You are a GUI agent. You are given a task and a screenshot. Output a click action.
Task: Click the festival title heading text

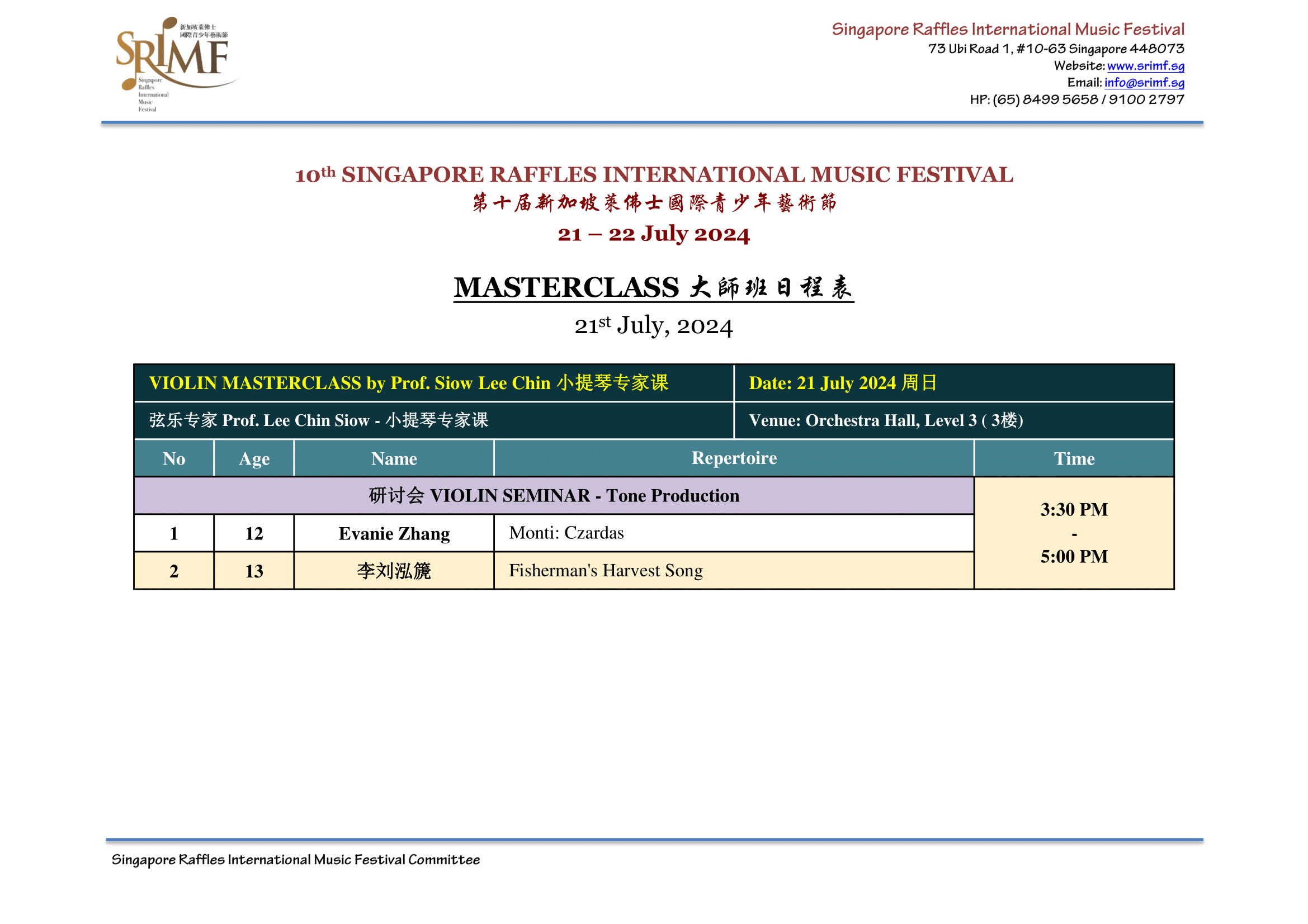point(653,175)
